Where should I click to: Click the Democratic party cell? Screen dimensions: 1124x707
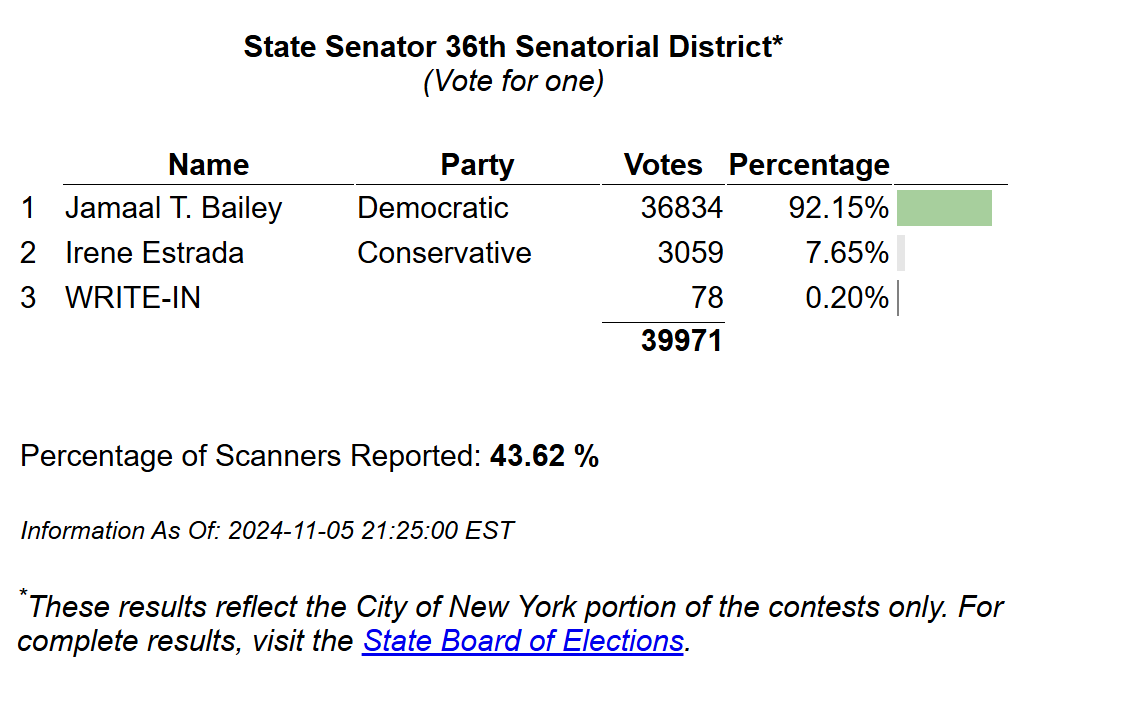[433, 208]
